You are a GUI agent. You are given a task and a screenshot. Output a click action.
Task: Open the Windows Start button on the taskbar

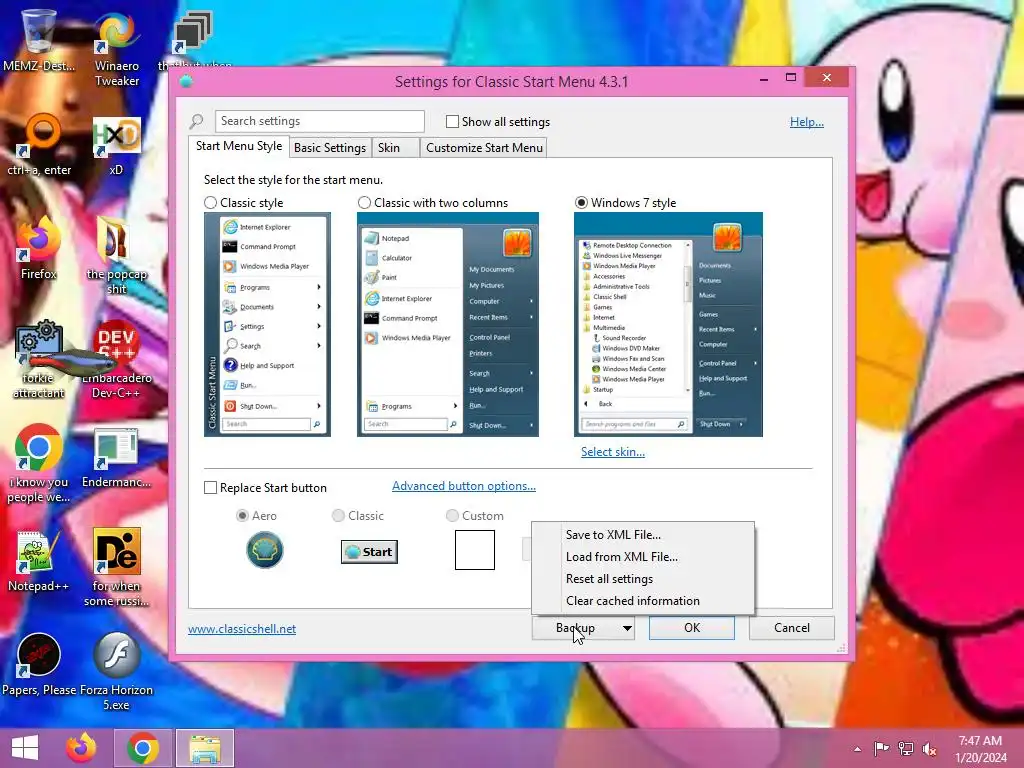[x=25, y=748]
